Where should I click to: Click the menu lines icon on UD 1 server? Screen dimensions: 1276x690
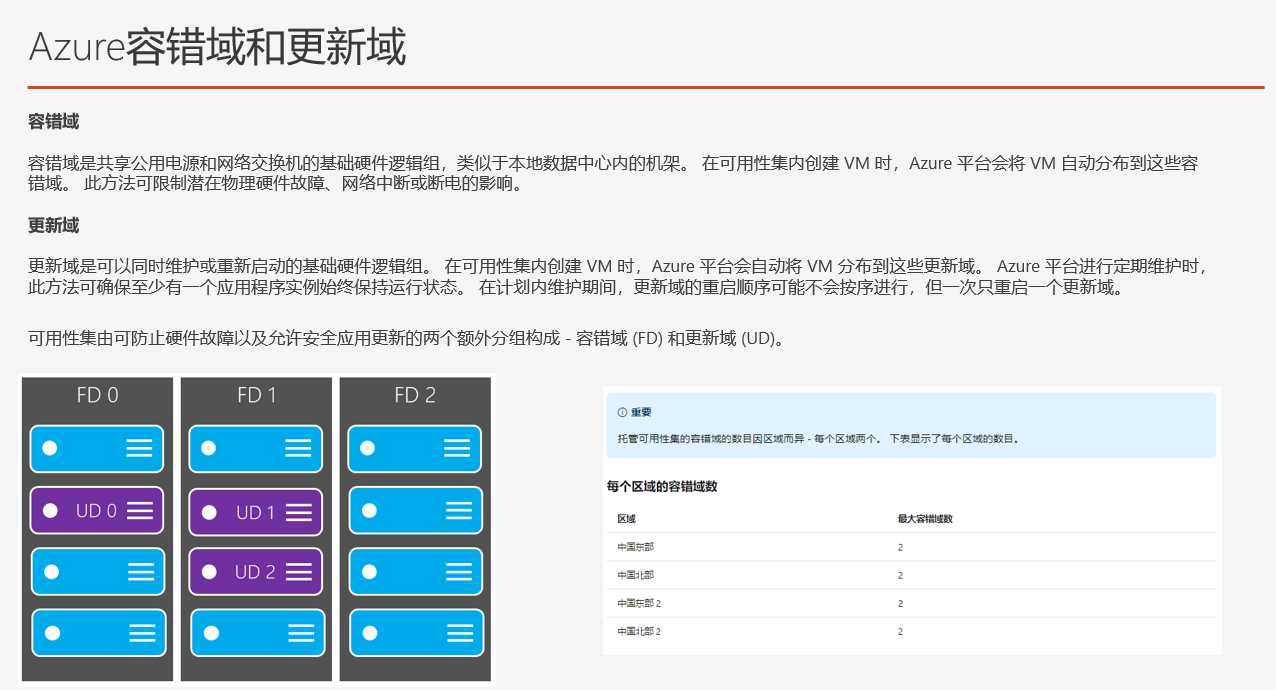(298, 512)
